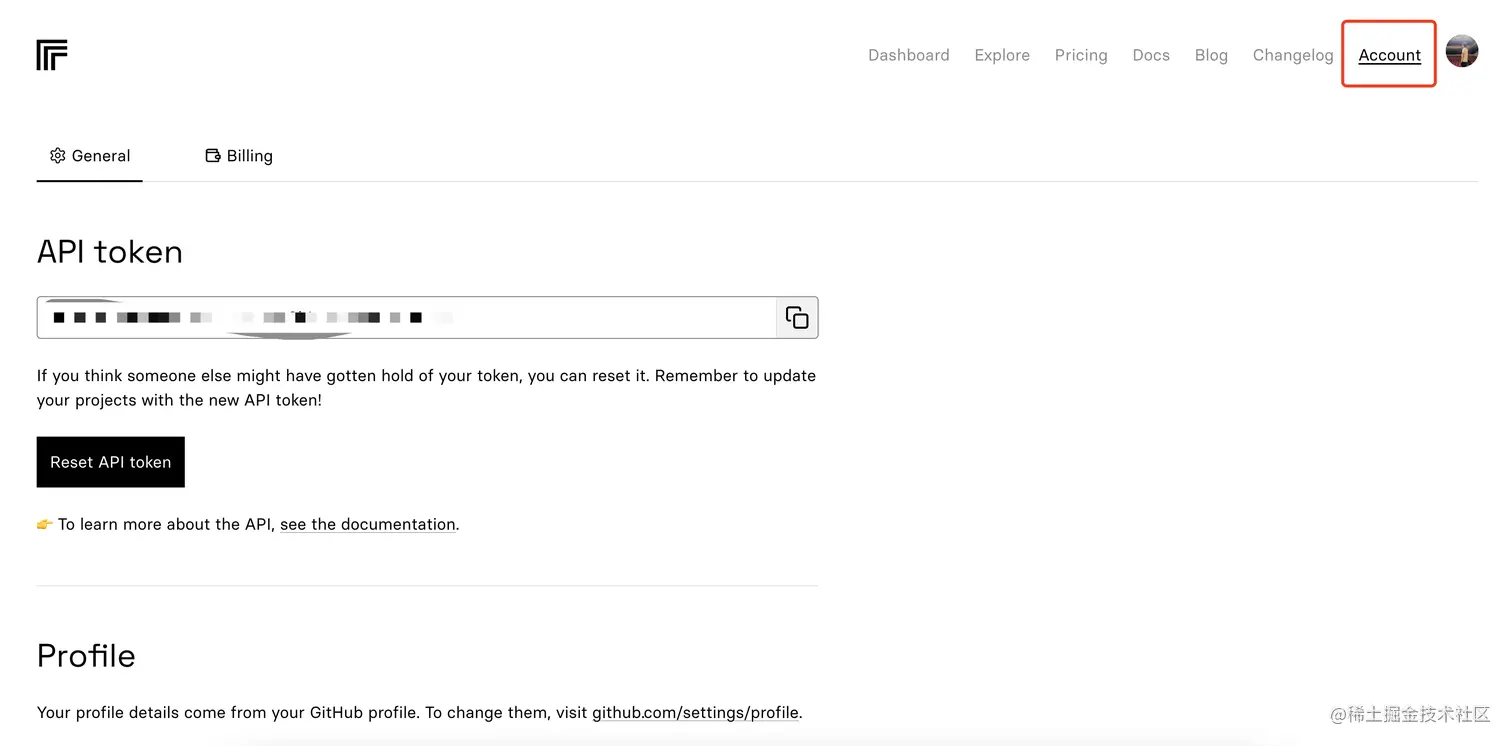This screenshot has width=1512, height=746.
Task: Click inside the API token field
Action: pos(406,317)
